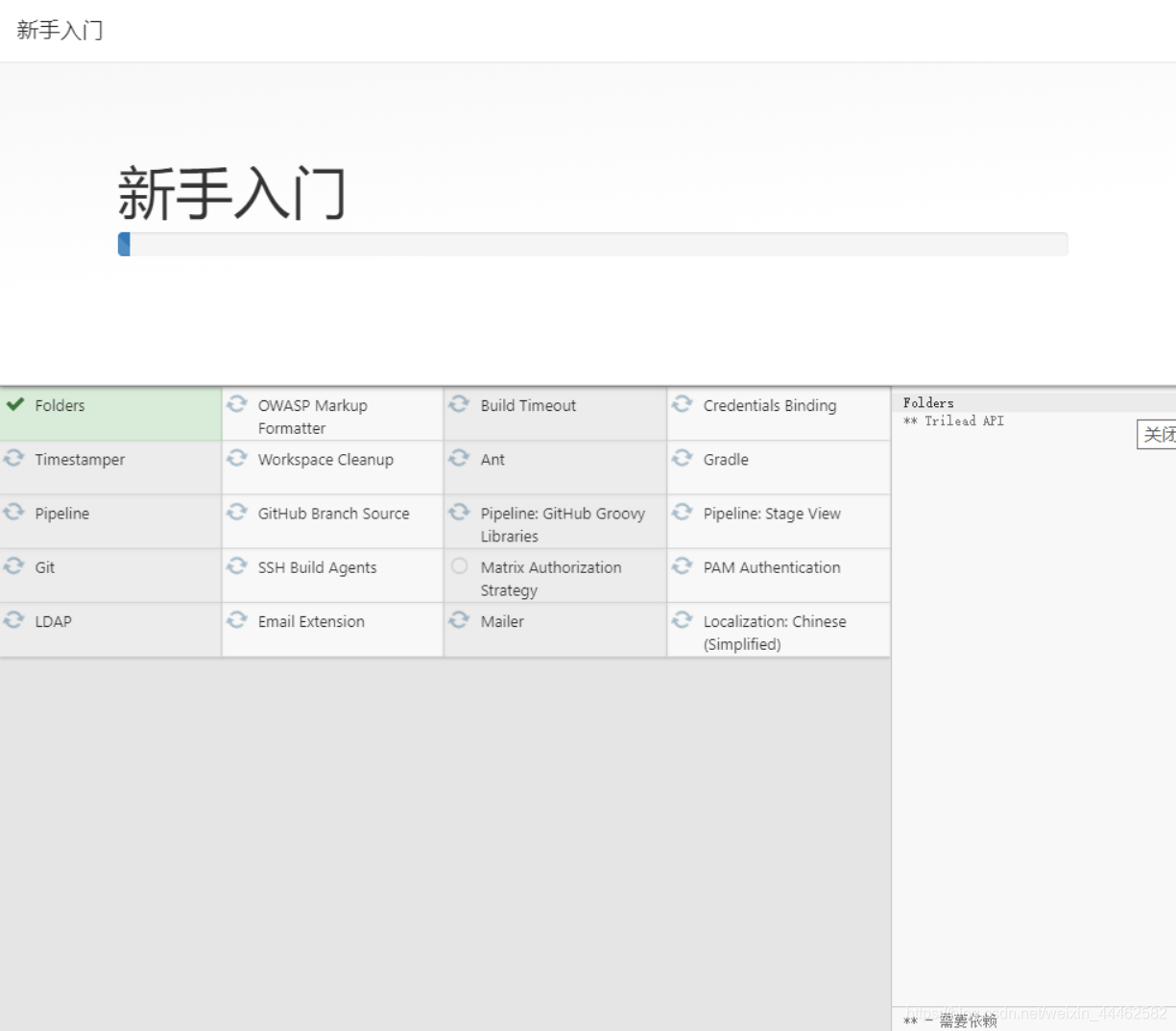
Task: Click the spinner icon next to Git
Action: click(x=14, y=565)
